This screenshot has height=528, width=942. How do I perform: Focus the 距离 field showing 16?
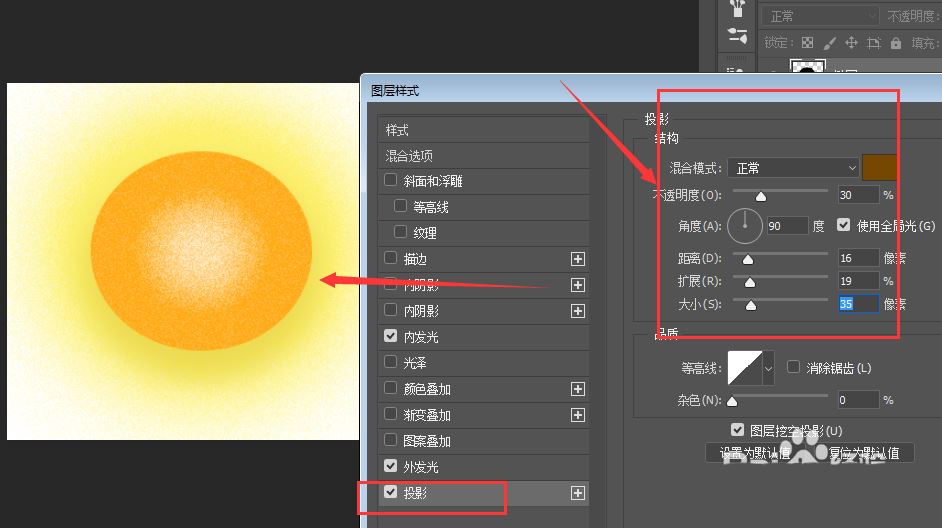(x=858, y=258)
